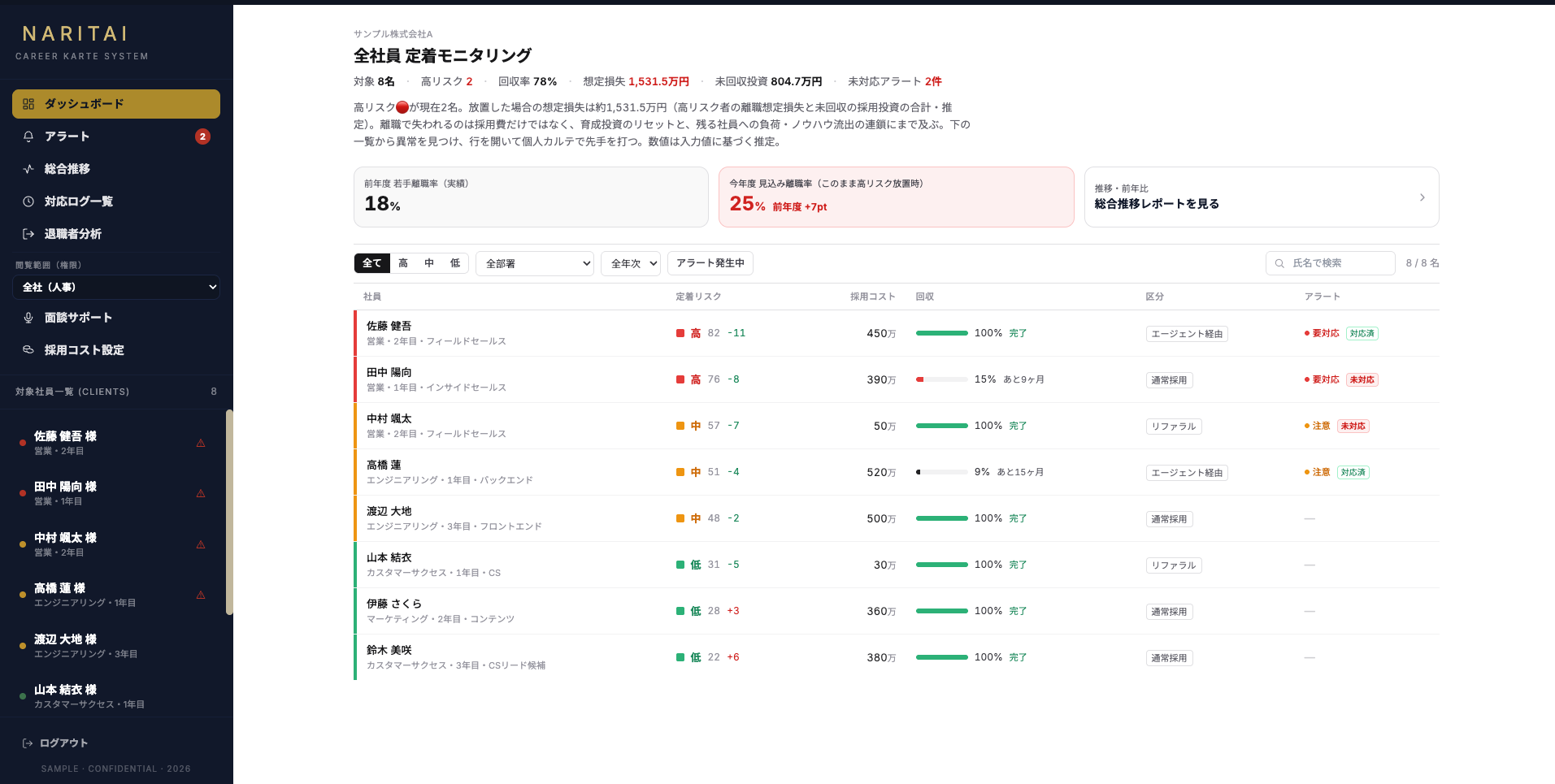Open the 今年度 見込み離職率 25% card

897,197
